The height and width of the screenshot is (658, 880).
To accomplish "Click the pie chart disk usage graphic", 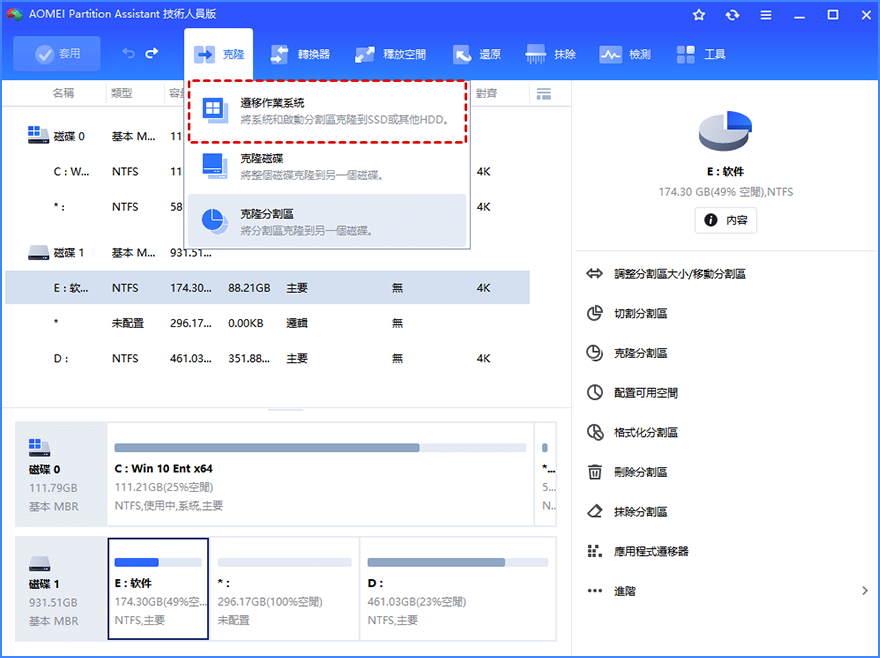I will tap(725, 131).
